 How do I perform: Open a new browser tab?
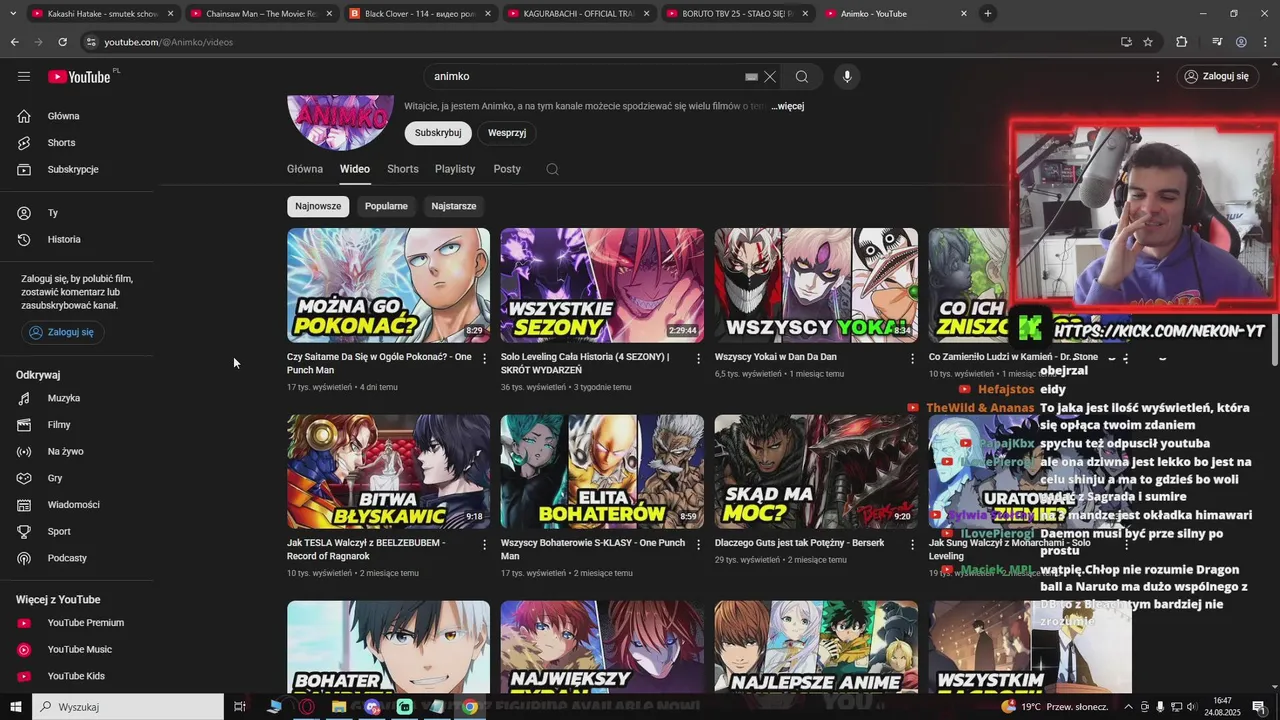pyautogui.click(x=988, y=14)
